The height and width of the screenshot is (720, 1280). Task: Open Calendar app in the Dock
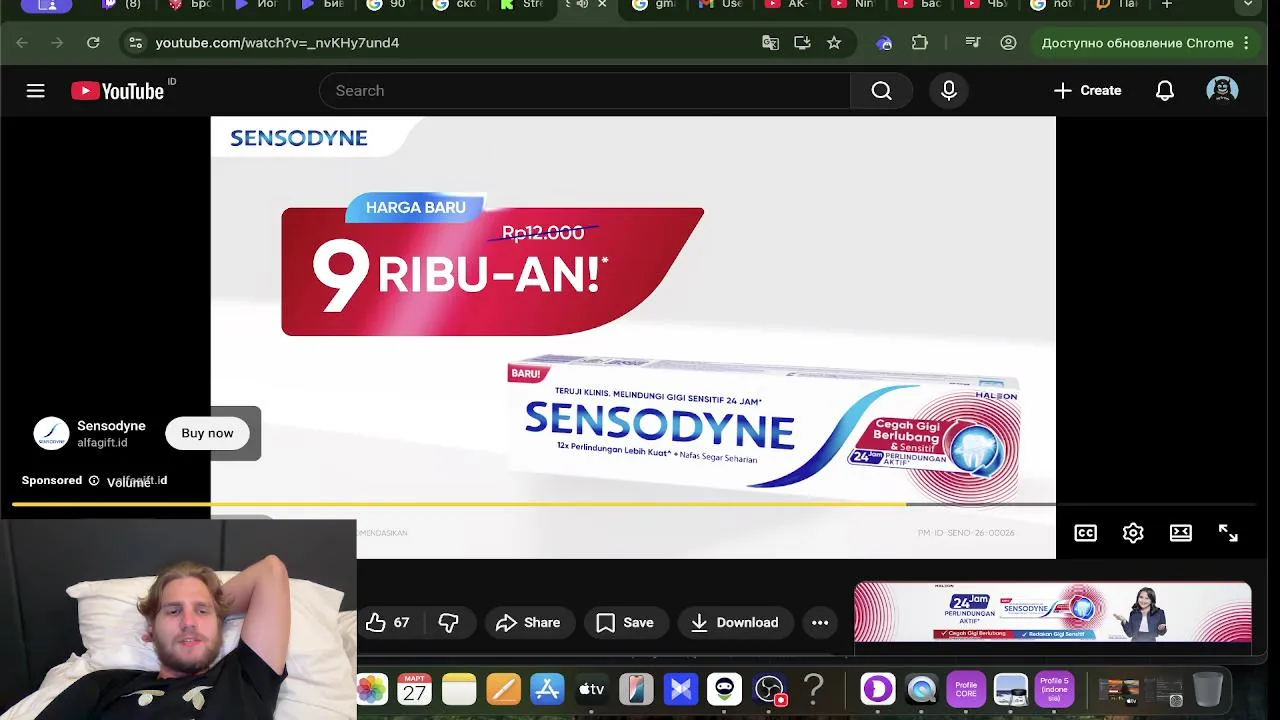415,689
